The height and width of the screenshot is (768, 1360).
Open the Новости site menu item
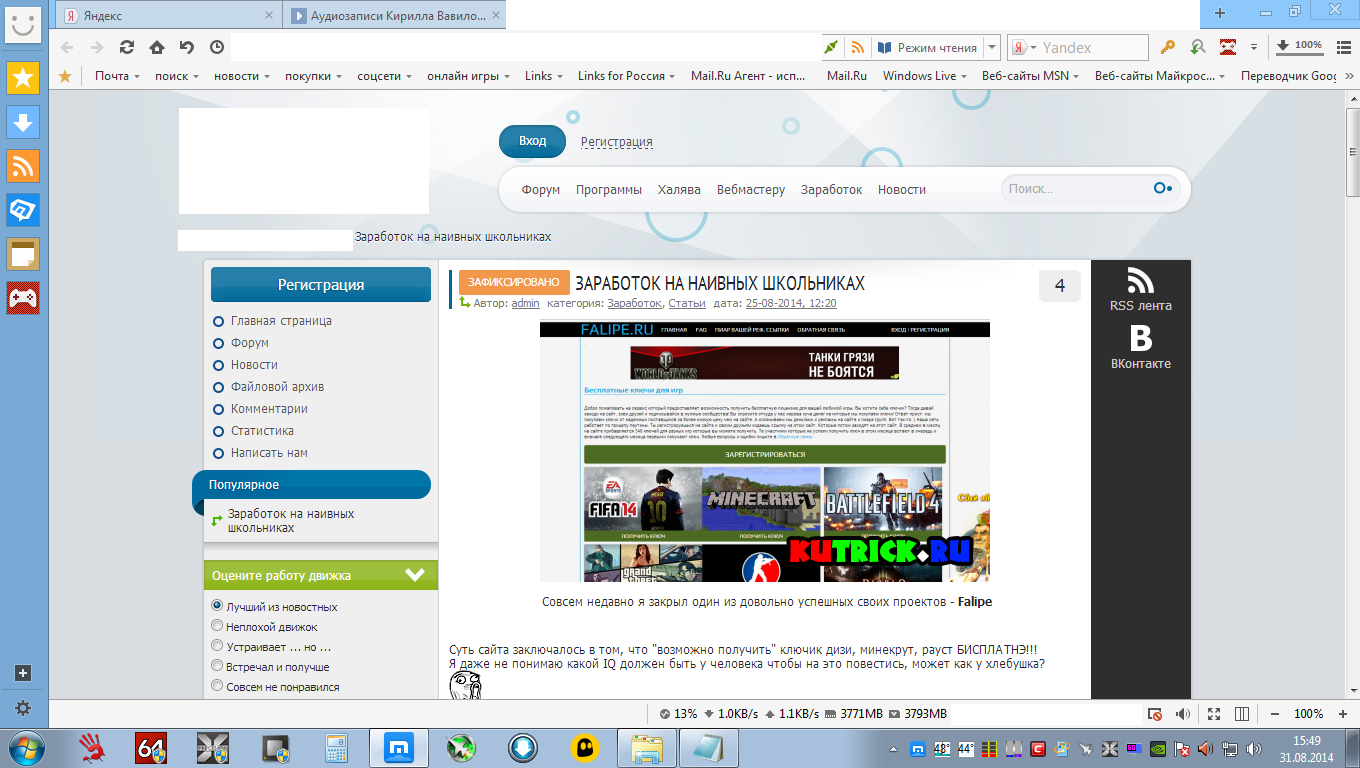tap(902, 189)
